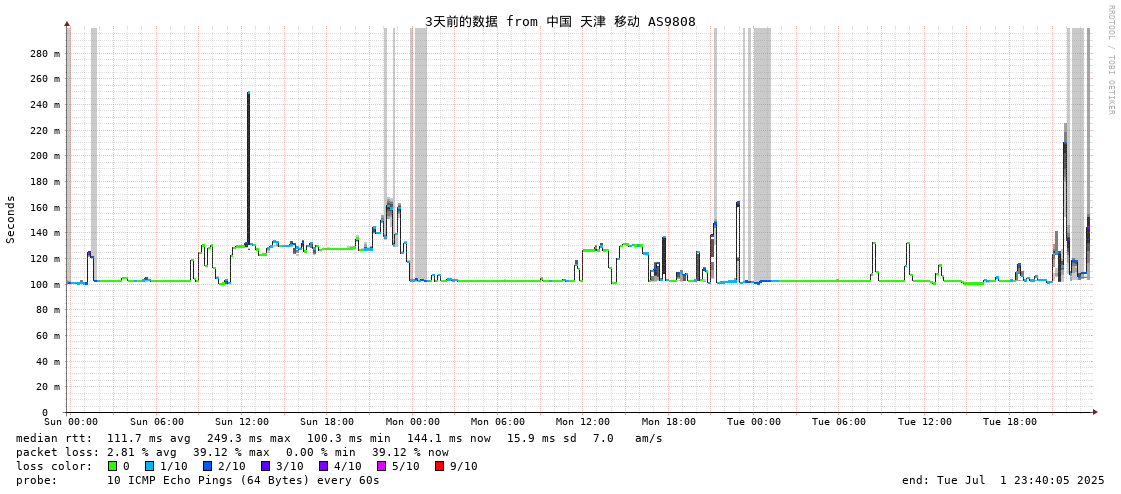Select the '60 m' y-axis tick label
Image resolution: width=1121 pixels, height=494 pixels.
click(49, 335)
